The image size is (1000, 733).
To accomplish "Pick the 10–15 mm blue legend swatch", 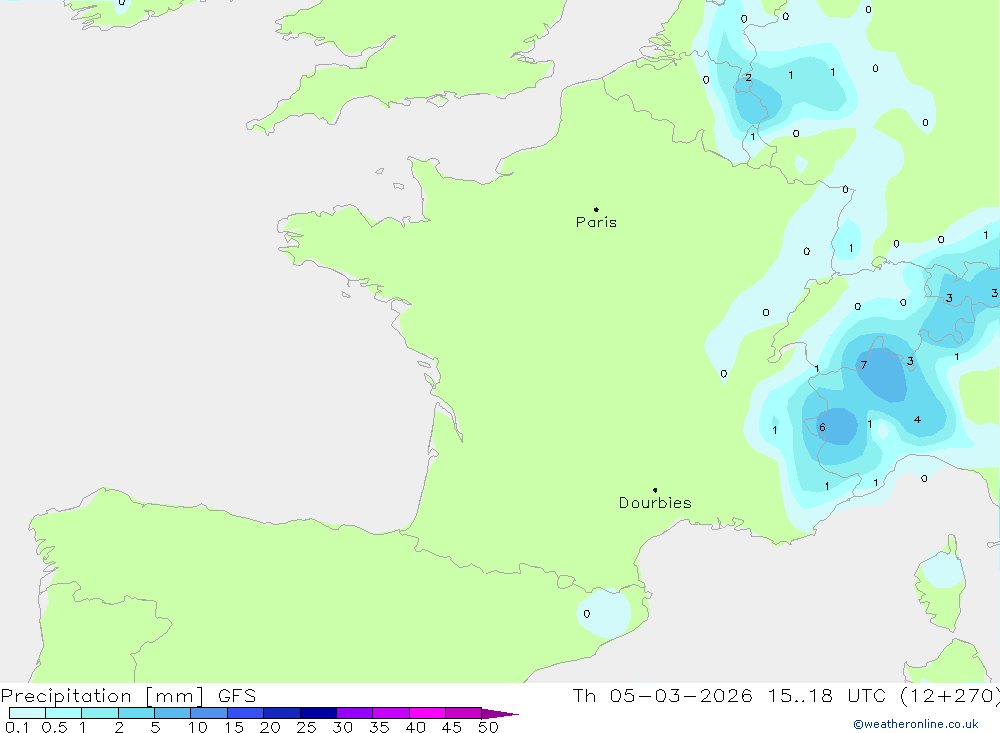I will (x=209, y=713).
